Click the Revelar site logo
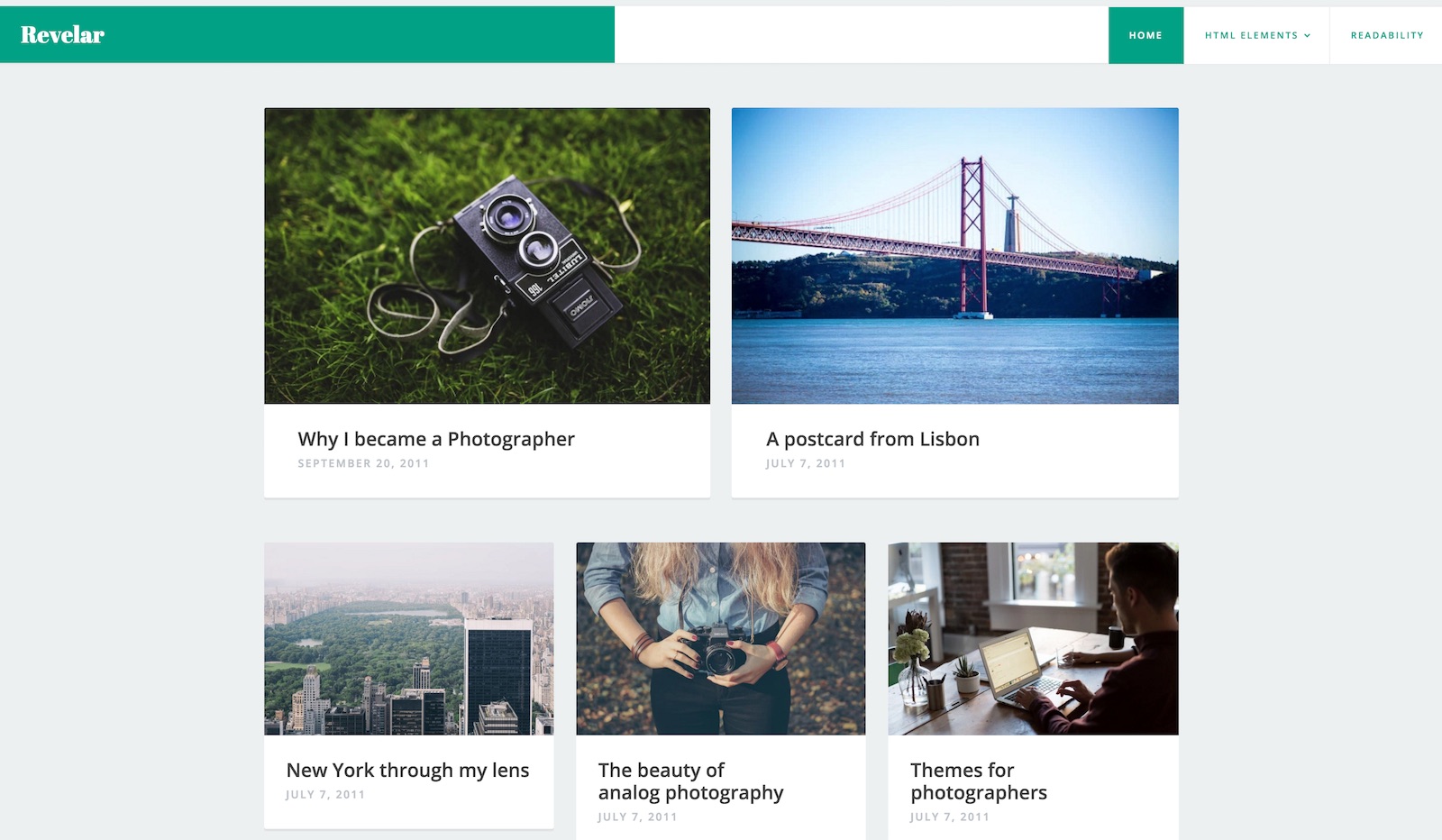1442x840 pixels. coord(62,35)
